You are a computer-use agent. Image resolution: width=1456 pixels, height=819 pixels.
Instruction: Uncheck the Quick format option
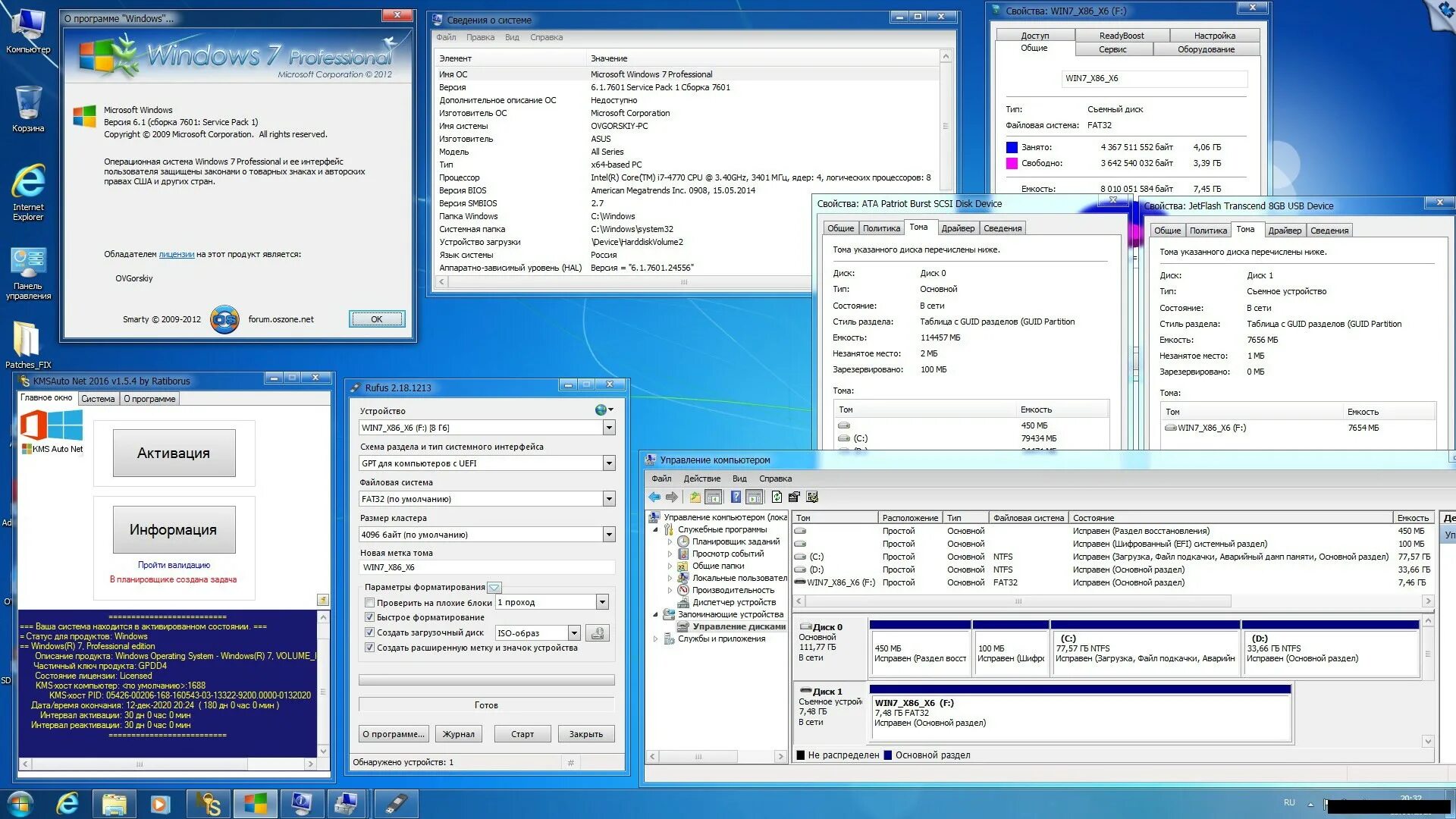pyautogui.click(x=370, y=617)
